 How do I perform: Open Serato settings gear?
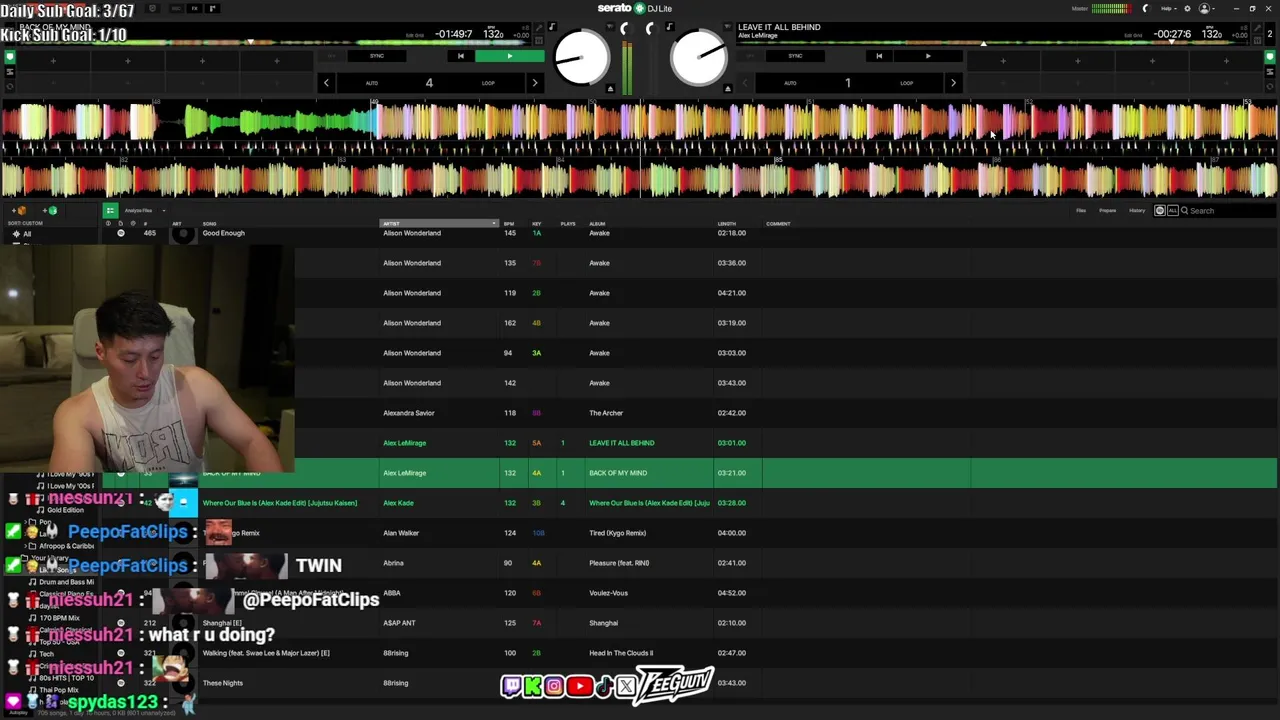(x=1187, y=8)
